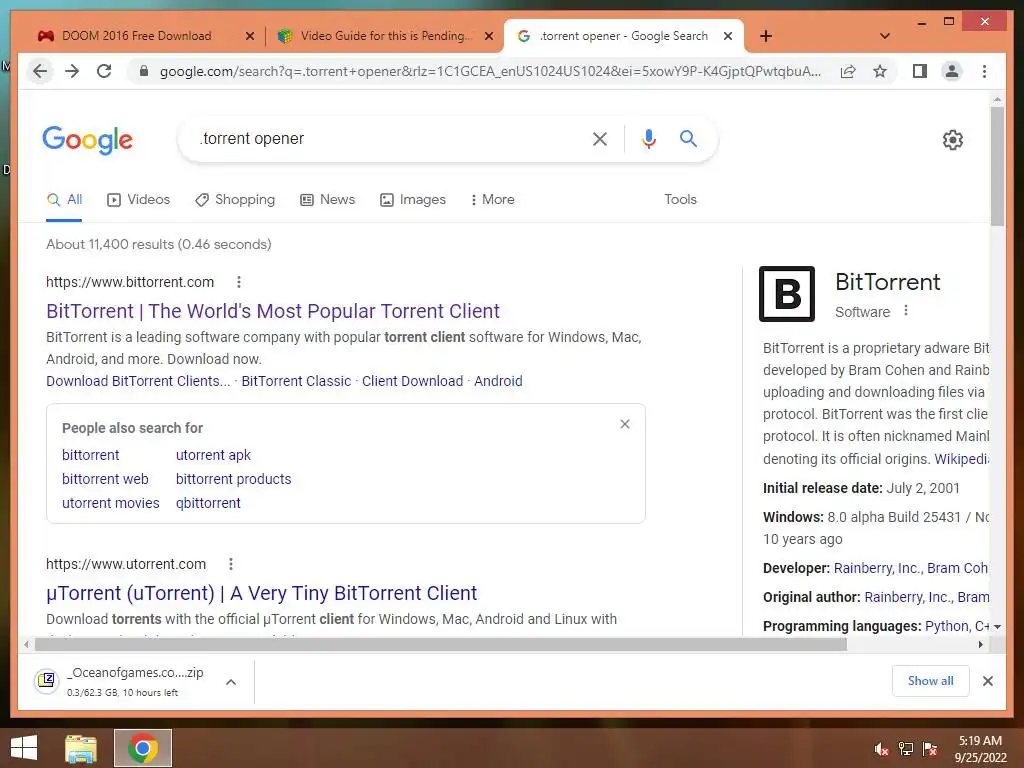Viewport: 1024px width, 768px height.
Task: Open Chrome side panel
Action: [920, 71]
